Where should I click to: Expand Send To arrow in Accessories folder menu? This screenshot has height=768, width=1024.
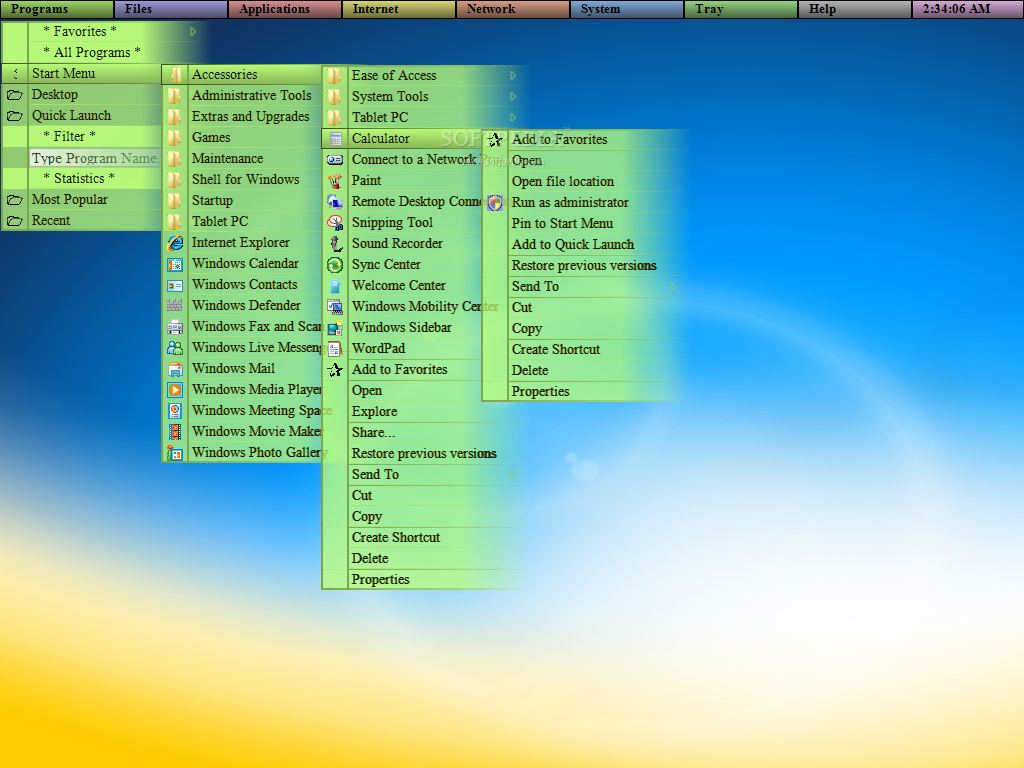click(x=513, y=475)
